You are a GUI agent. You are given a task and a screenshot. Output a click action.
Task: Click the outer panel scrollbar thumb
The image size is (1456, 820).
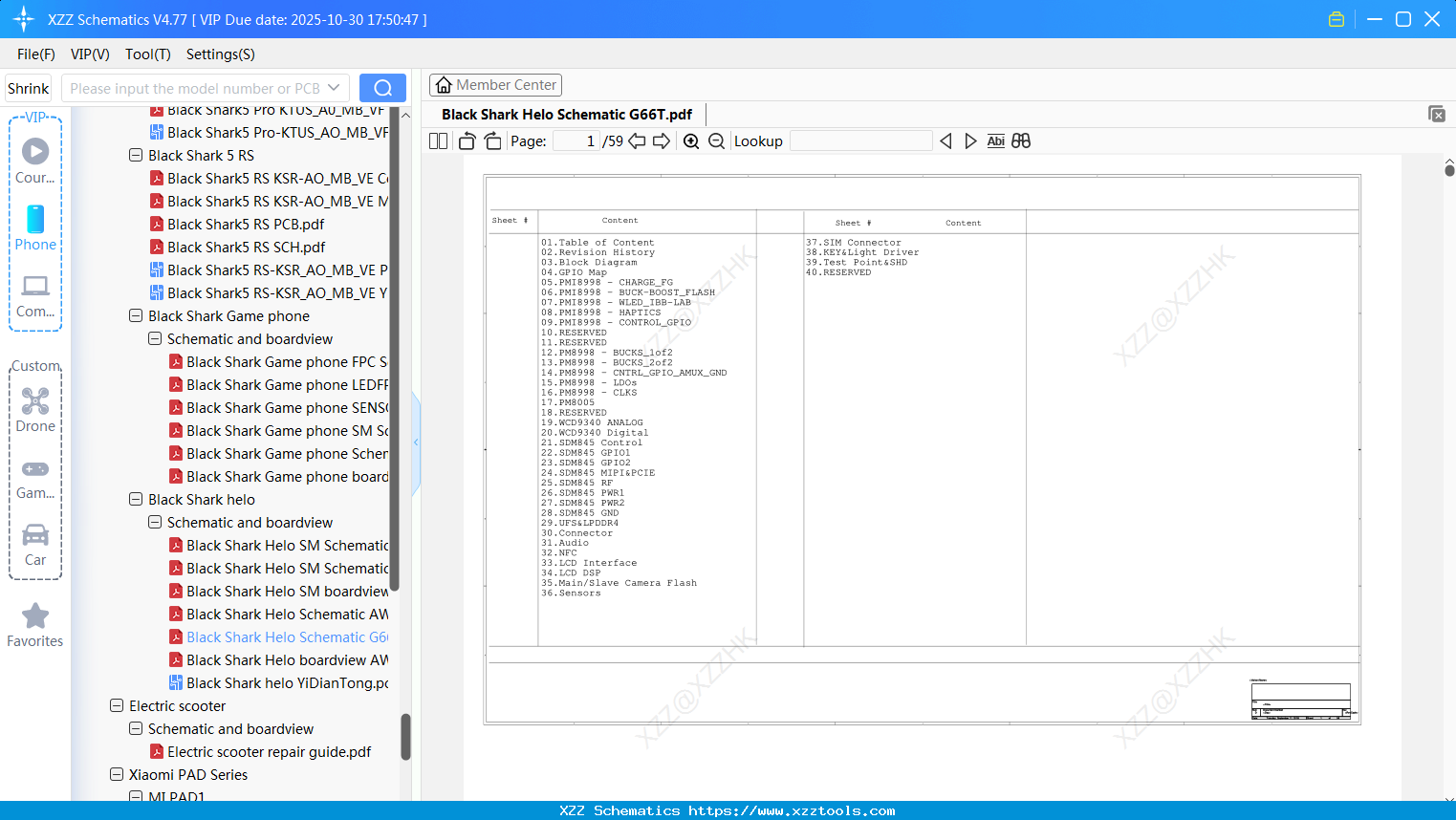[405, 736]
